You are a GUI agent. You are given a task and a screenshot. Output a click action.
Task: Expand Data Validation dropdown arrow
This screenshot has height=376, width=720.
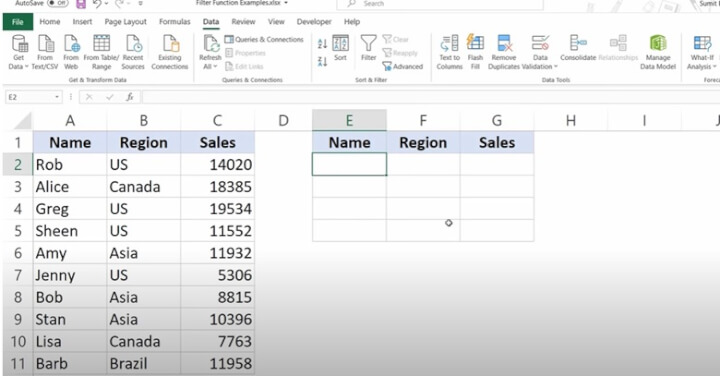[x=556, y=67]
